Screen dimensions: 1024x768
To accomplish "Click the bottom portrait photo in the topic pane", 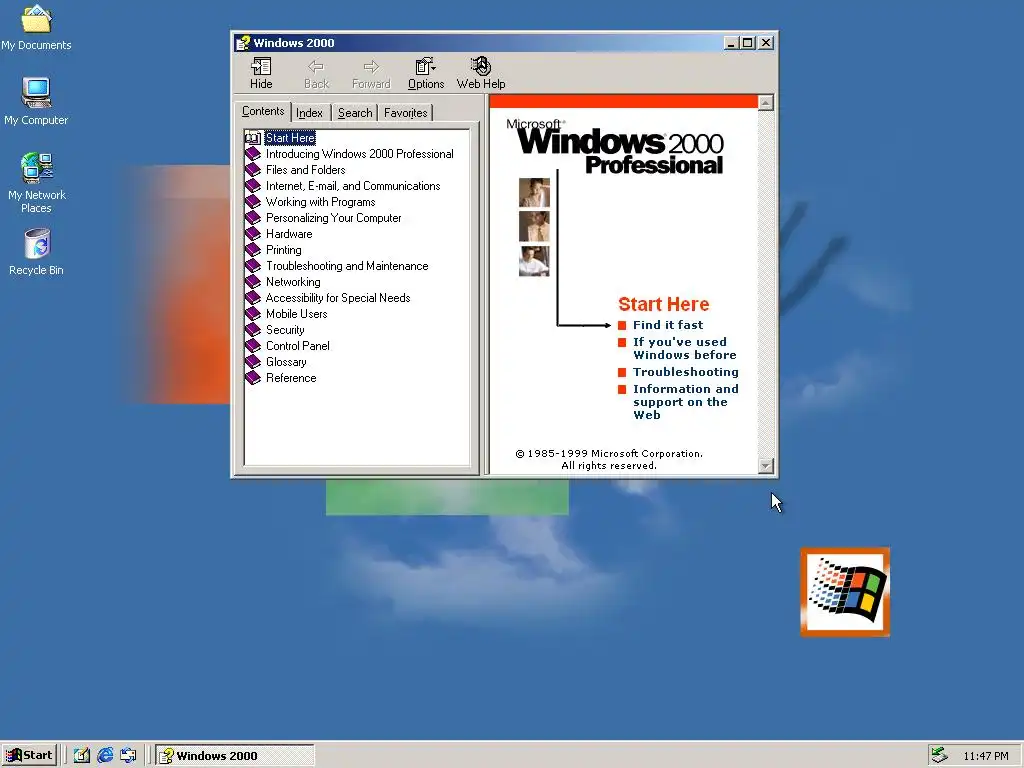I will [x=534, y=261].
